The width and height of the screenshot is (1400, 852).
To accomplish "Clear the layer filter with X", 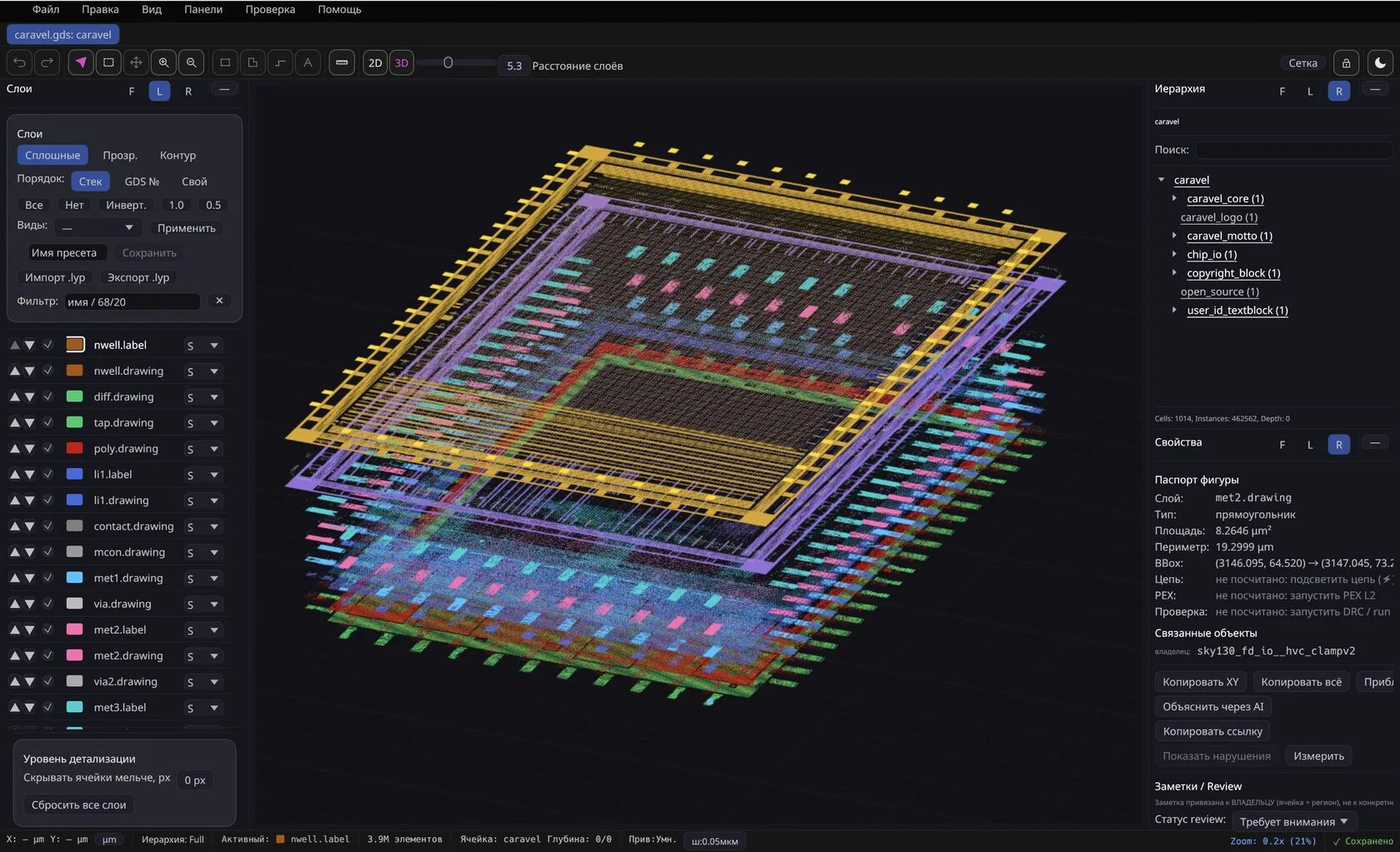I will coord(219,301).
